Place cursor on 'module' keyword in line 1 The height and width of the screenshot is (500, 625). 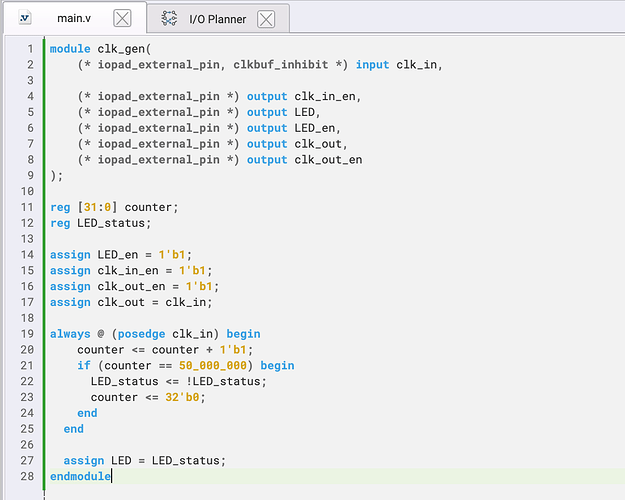click(70, 49)
